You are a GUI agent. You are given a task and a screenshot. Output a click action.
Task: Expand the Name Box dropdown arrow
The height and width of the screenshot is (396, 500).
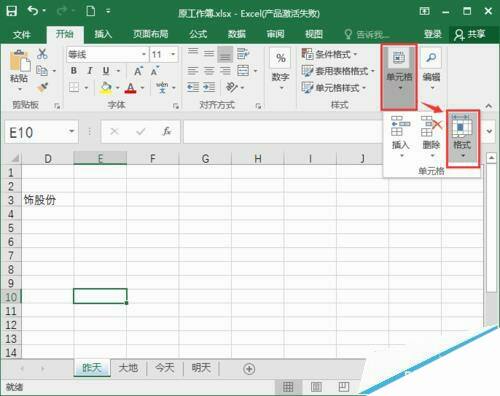(x=71, y=132)
